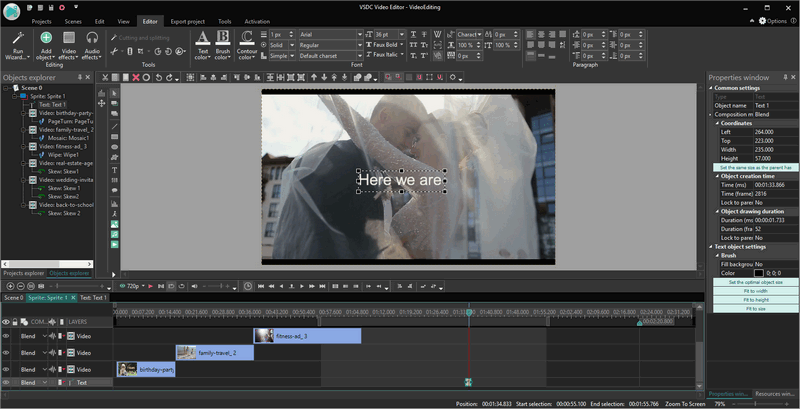Click Fit to width button
The width and height of the screenshot is (800, 409).
756,291
